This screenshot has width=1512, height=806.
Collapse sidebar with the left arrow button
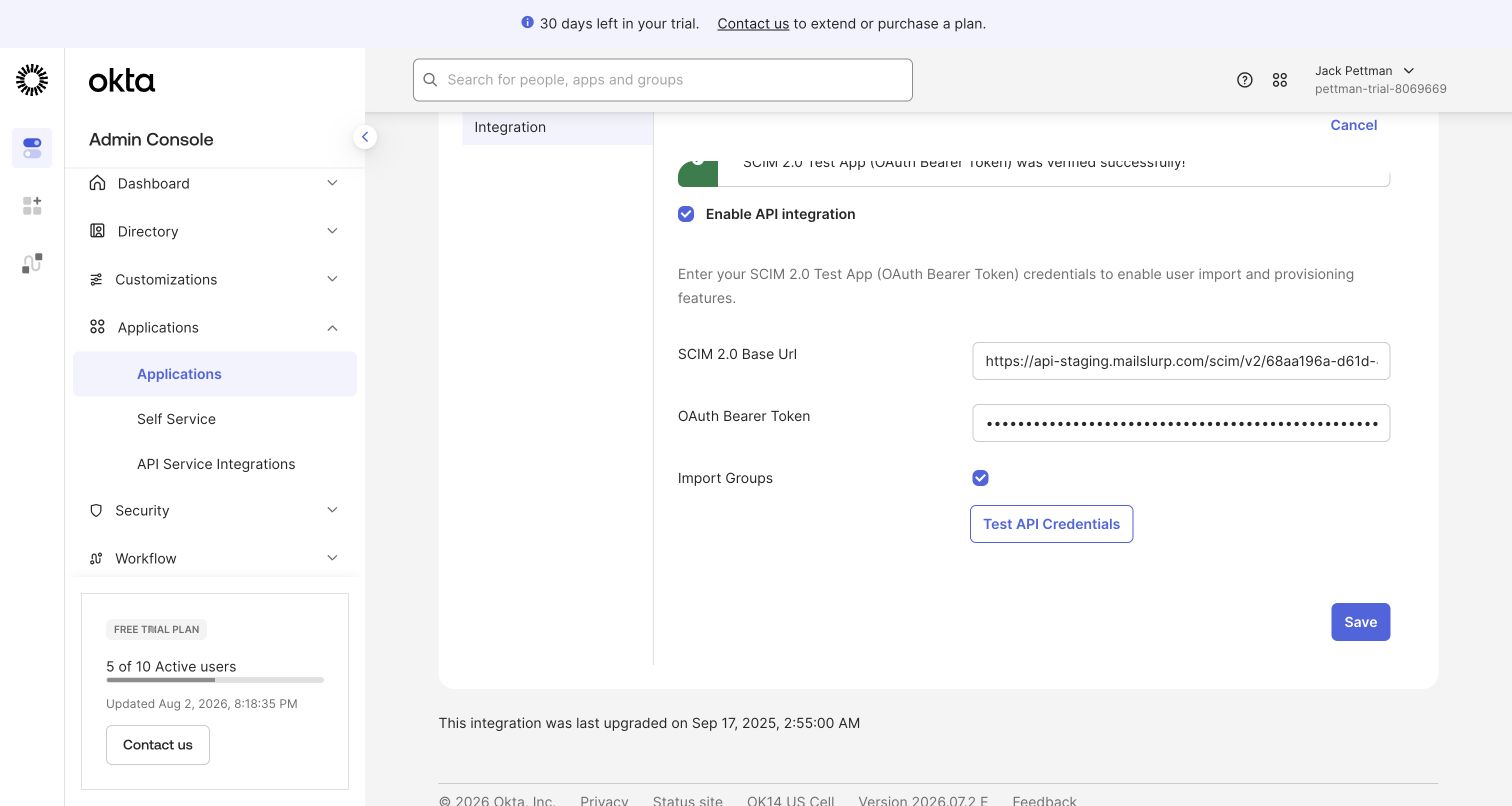point(365,137)
